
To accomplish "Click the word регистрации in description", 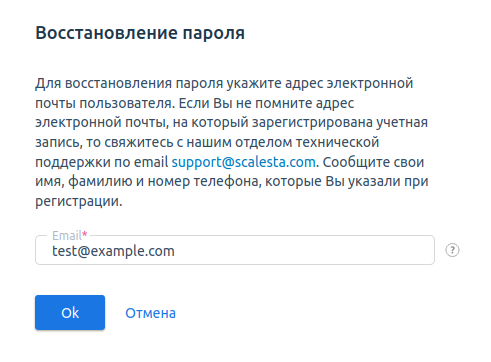I will pyautogui.click(x=79, y=201).
